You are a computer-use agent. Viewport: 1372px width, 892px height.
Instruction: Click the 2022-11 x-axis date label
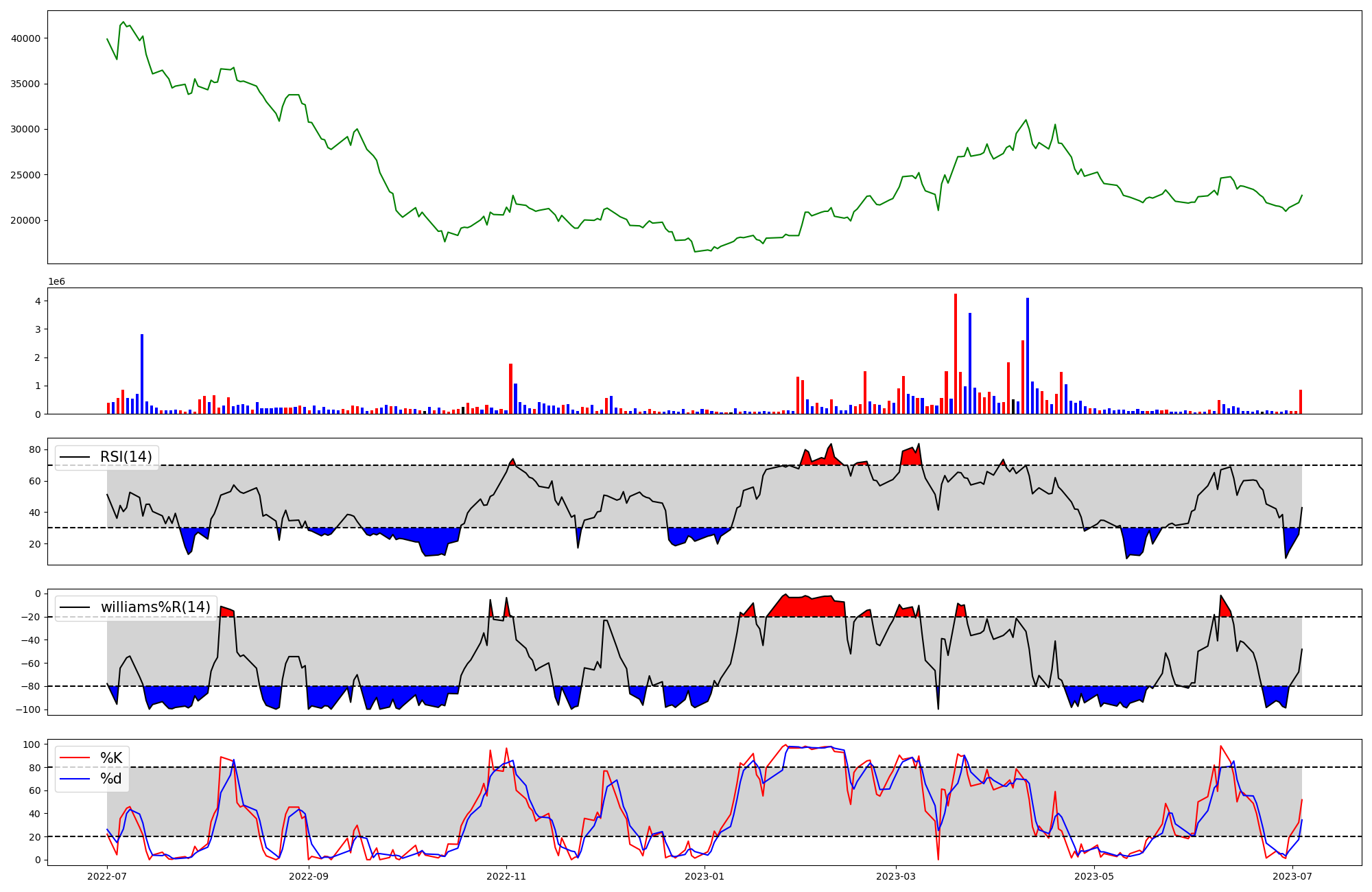(506, 876)
